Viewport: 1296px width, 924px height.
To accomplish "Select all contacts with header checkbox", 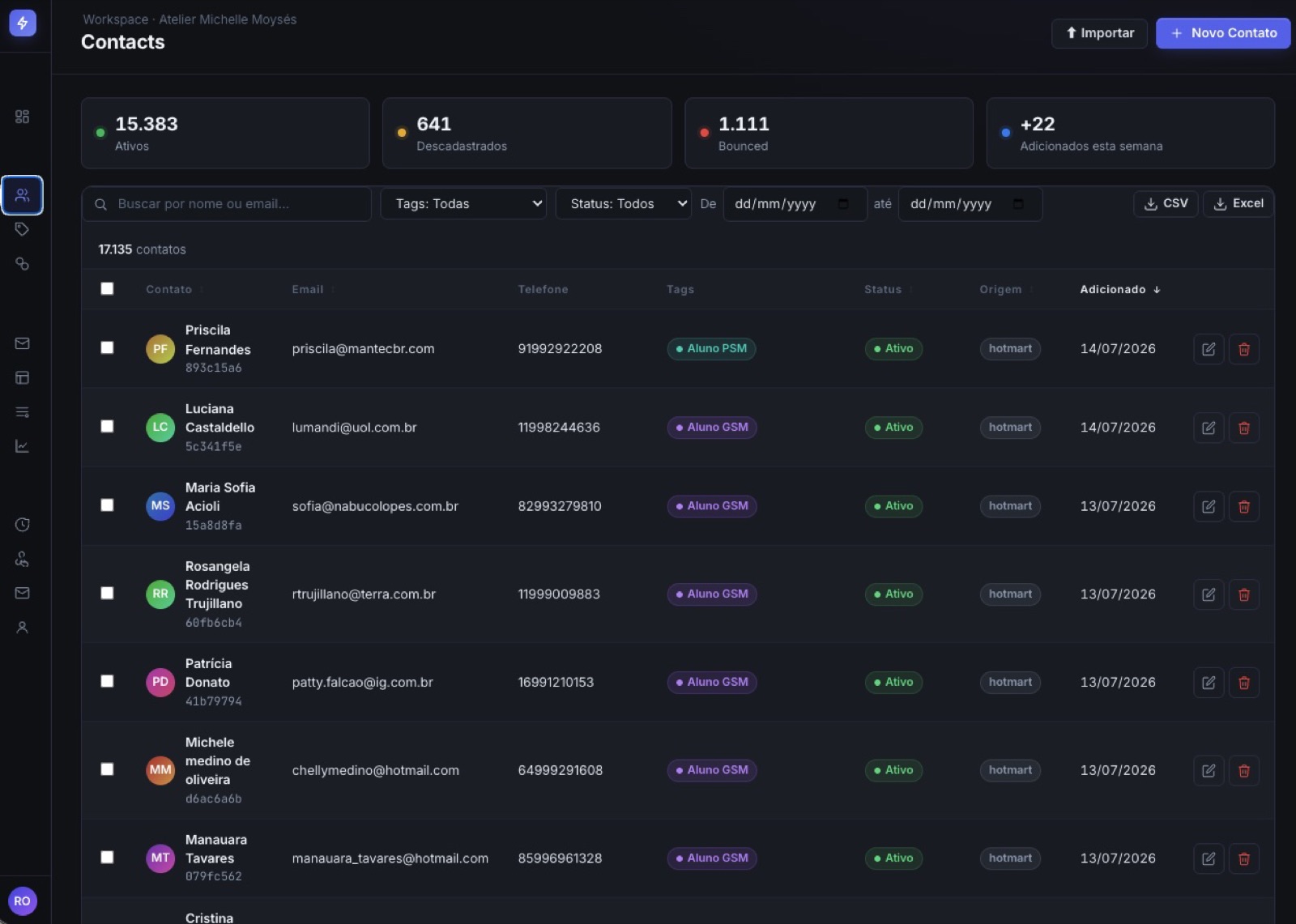I will (x=107, y=288).
